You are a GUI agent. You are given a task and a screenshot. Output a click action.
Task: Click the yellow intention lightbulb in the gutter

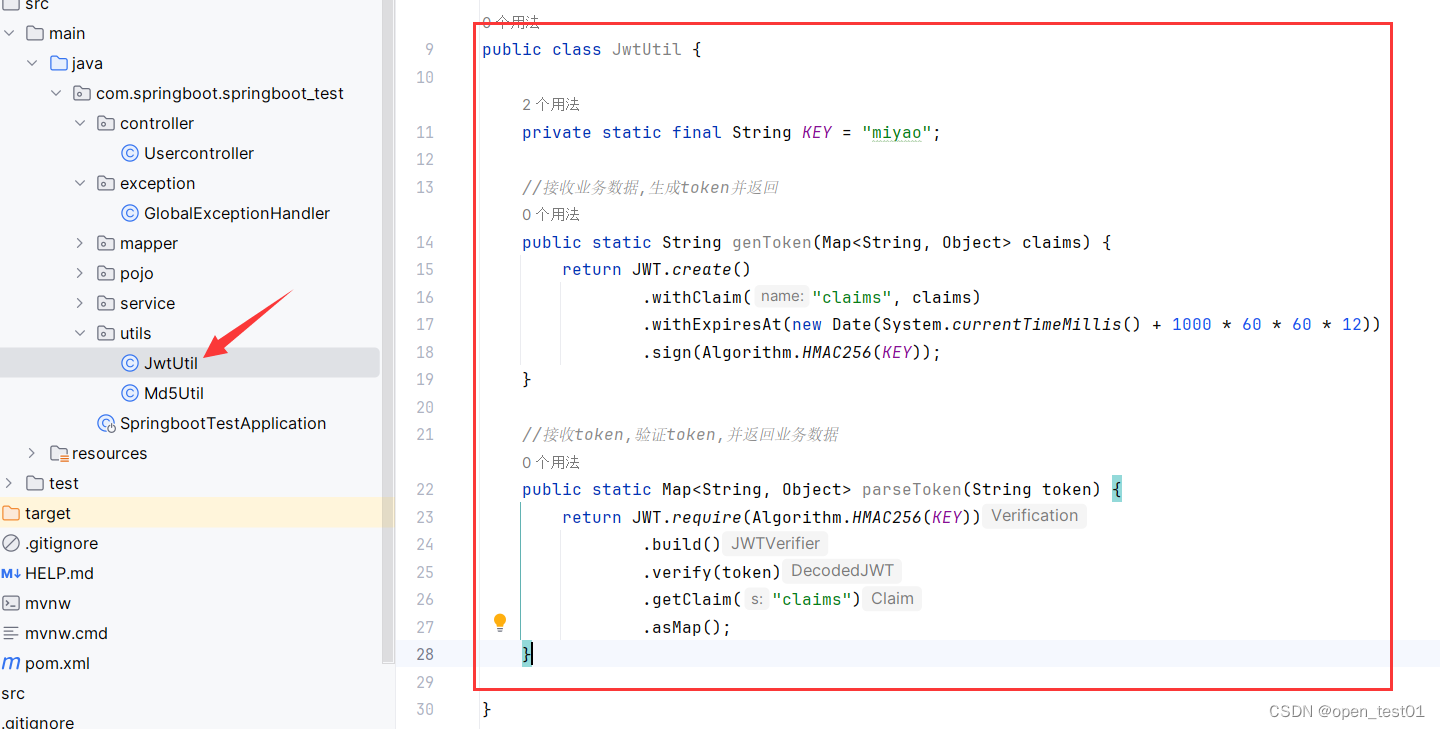click(x=500, y=622)
